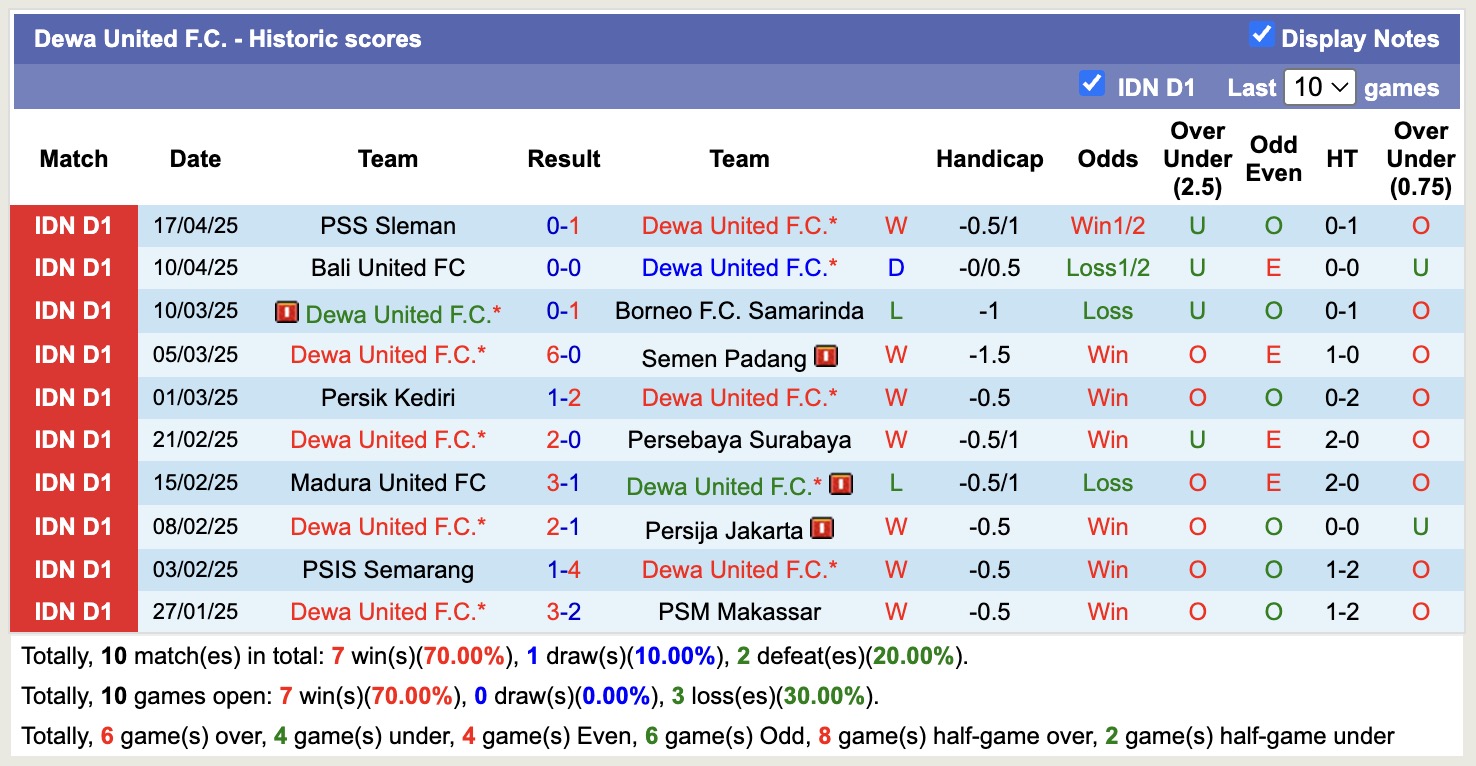
Task: Open the notes icon next to Dewa United in the Madura United row
Action: tap(841, 483)
